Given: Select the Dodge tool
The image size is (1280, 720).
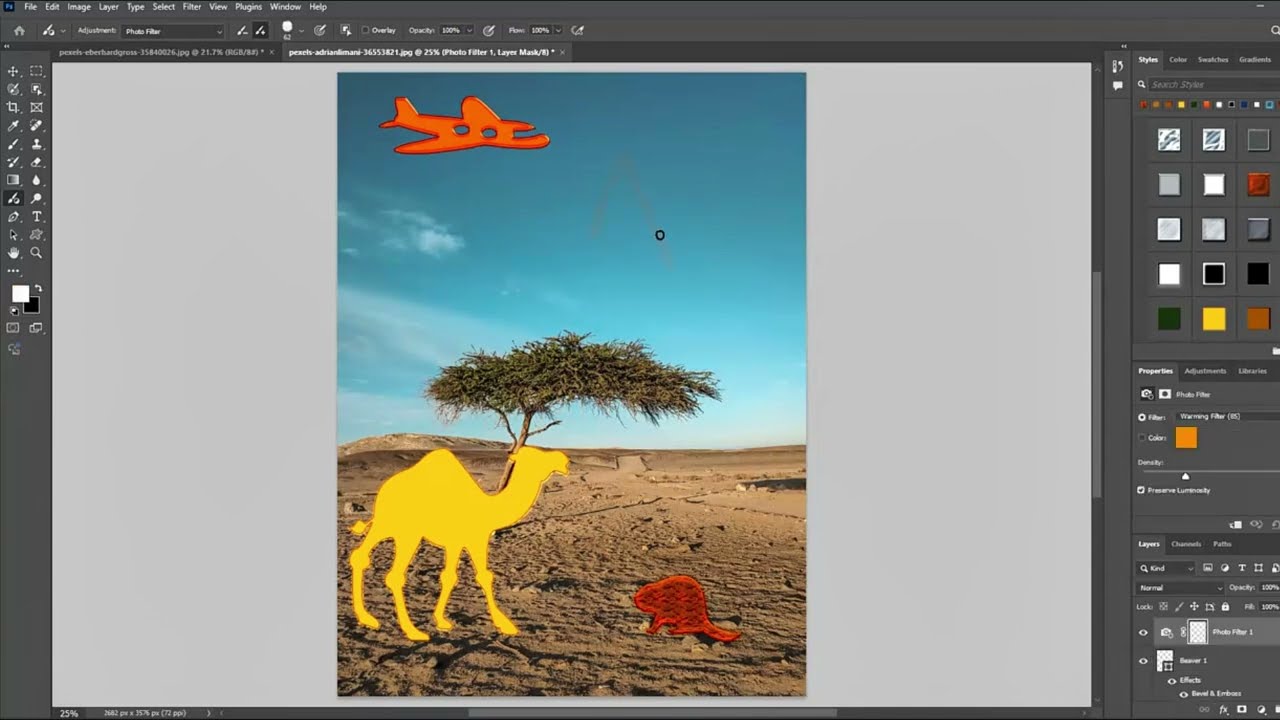Looking at the screenshot, I should pyautogui.click(x=37, y=198).
